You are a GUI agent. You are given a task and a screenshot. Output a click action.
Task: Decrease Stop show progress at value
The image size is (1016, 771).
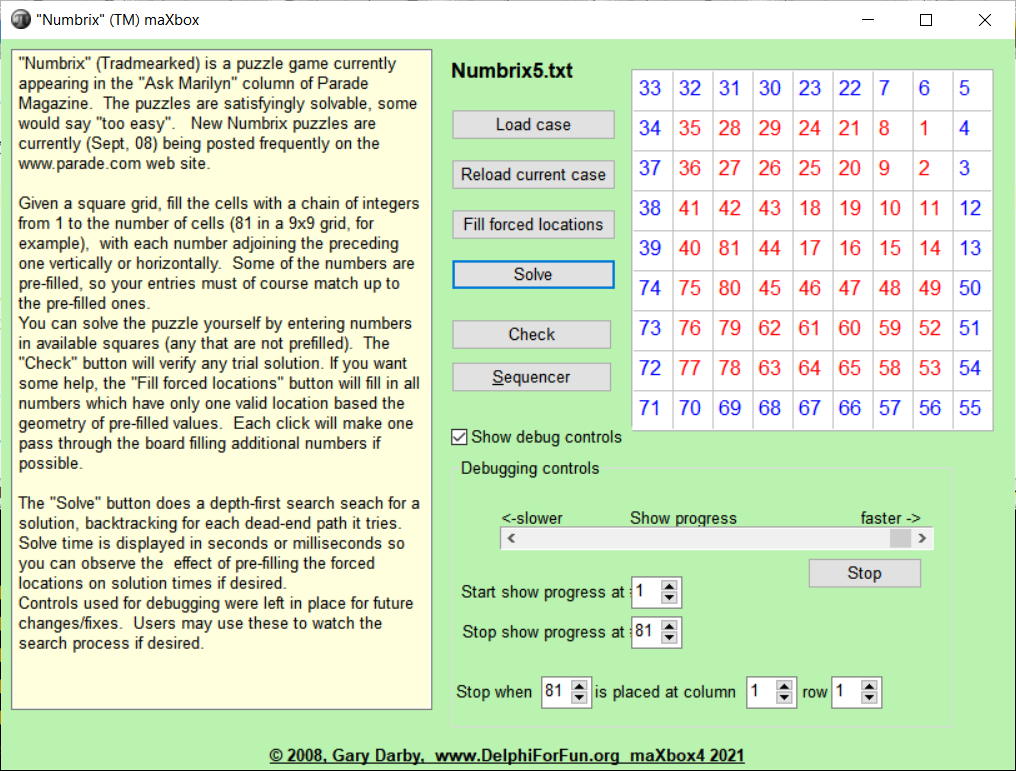click(670, 638)
